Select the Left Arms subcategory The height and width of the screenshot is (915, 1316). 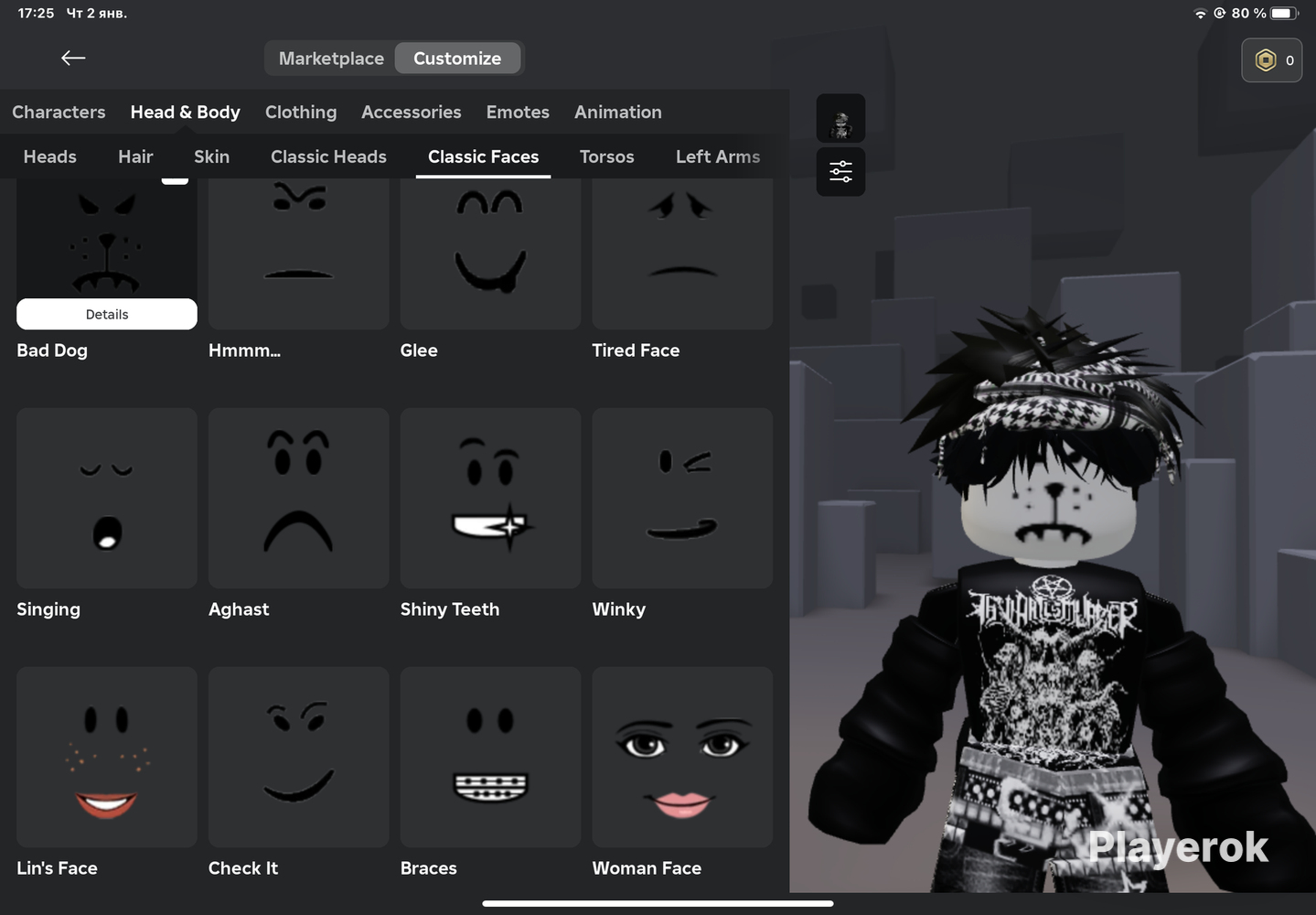tap(718, 156)
